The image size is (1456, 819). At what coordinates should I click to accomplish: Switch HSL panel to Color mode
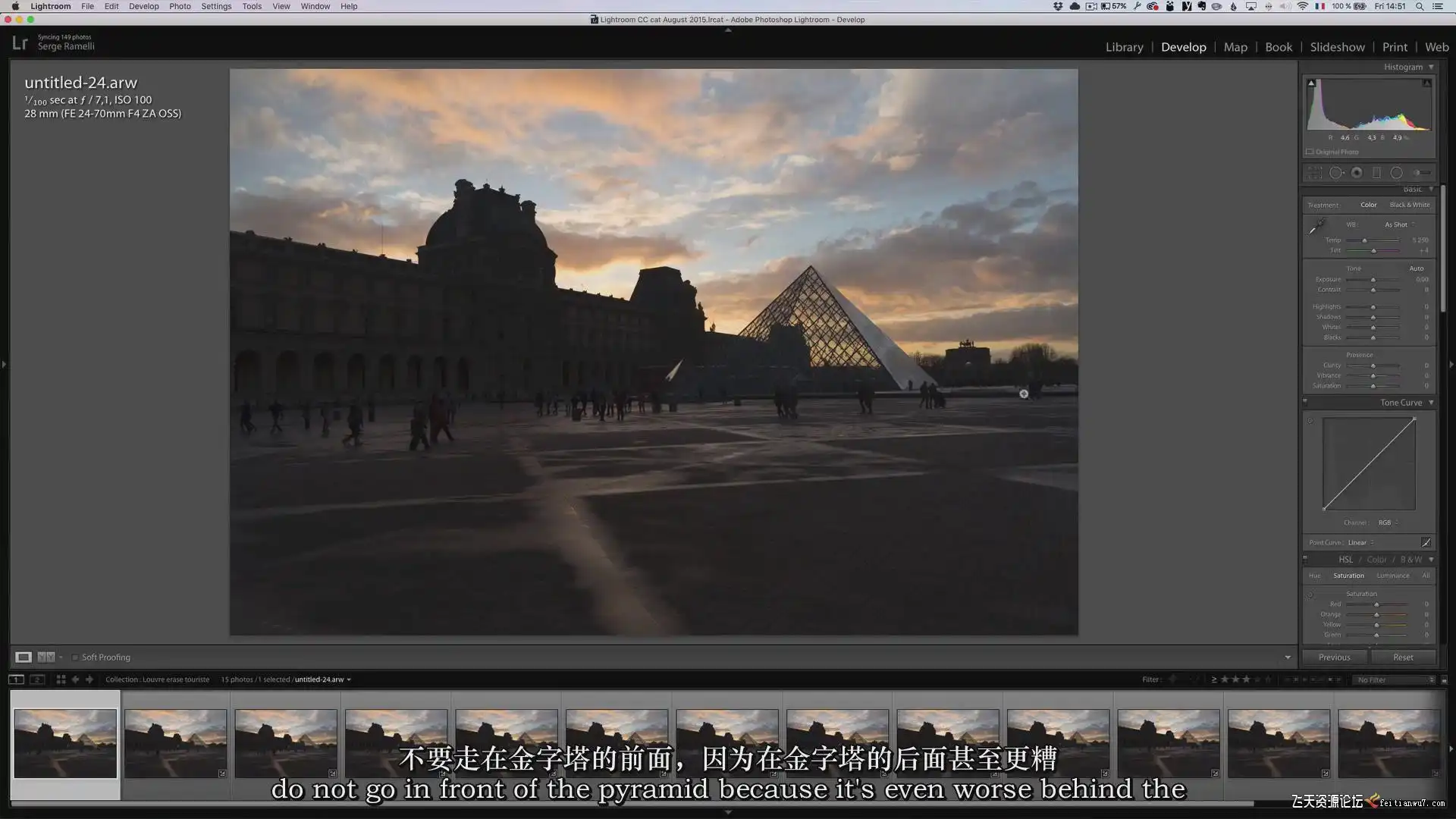pyautogui.click(x=1376, y=560)
